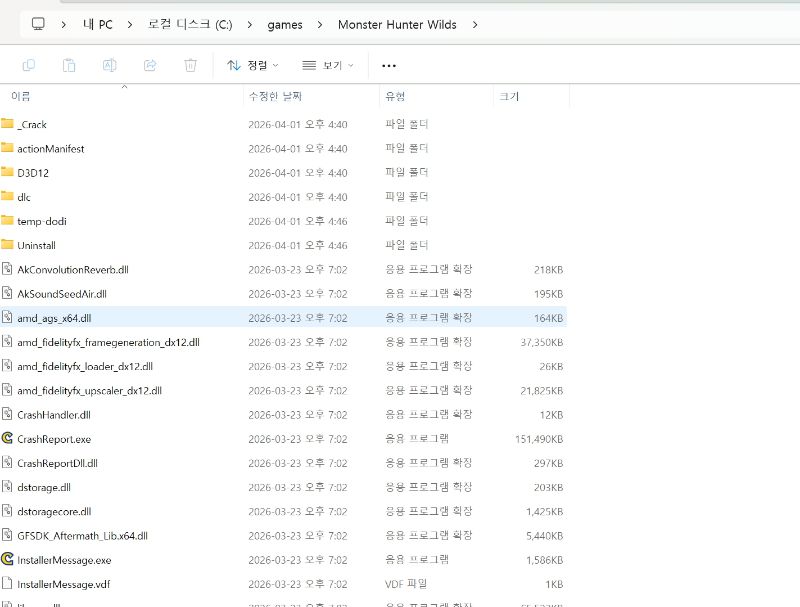Image resolution: width=800 pixels, height=607 pixels.
Task: Select the InstallerMessage.exe application icon
Action: [8, 559]
